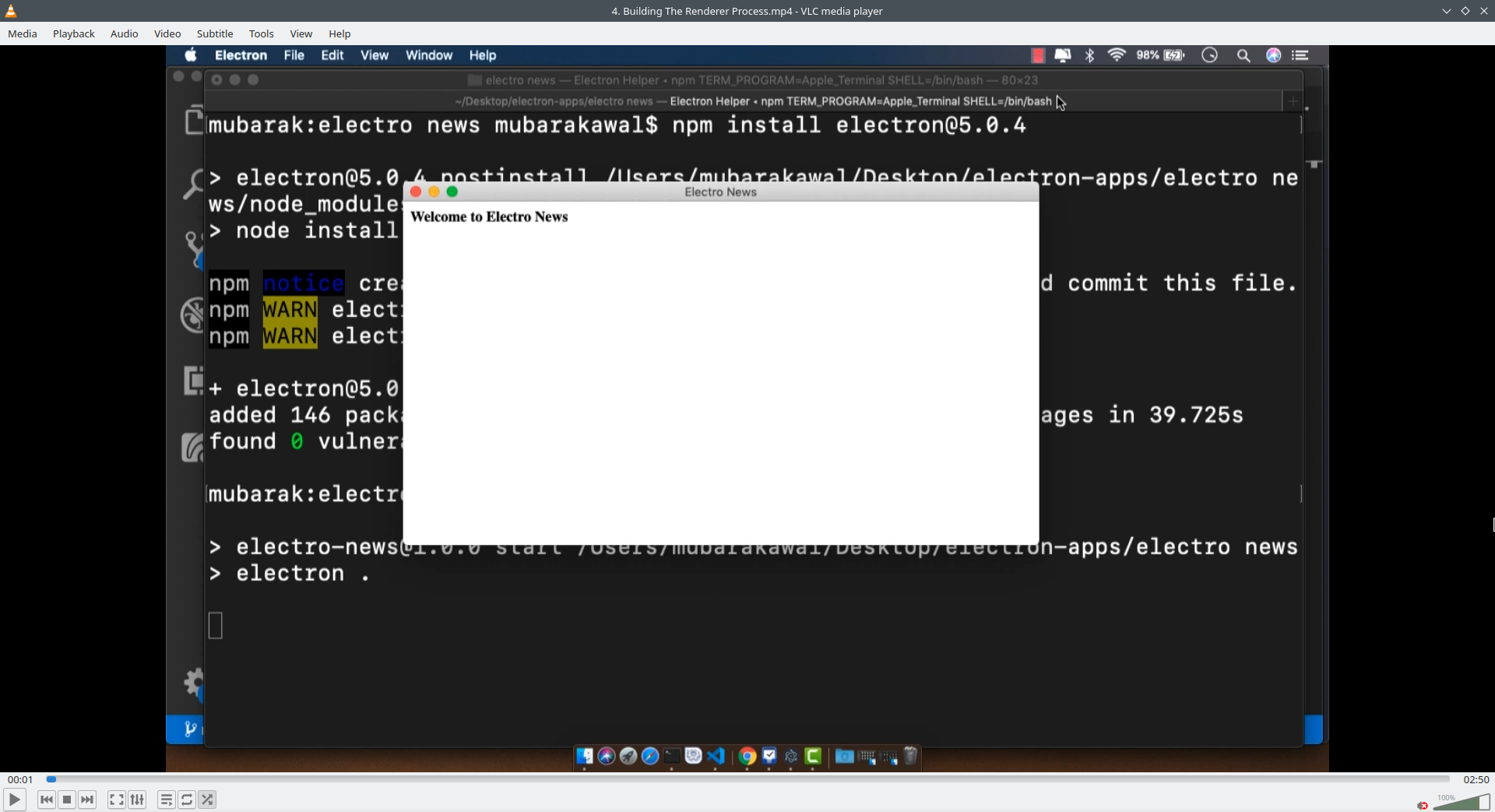This screenshot has width=1495, height=812.
Task: Open the Audio menu
Action: [125, 33]
